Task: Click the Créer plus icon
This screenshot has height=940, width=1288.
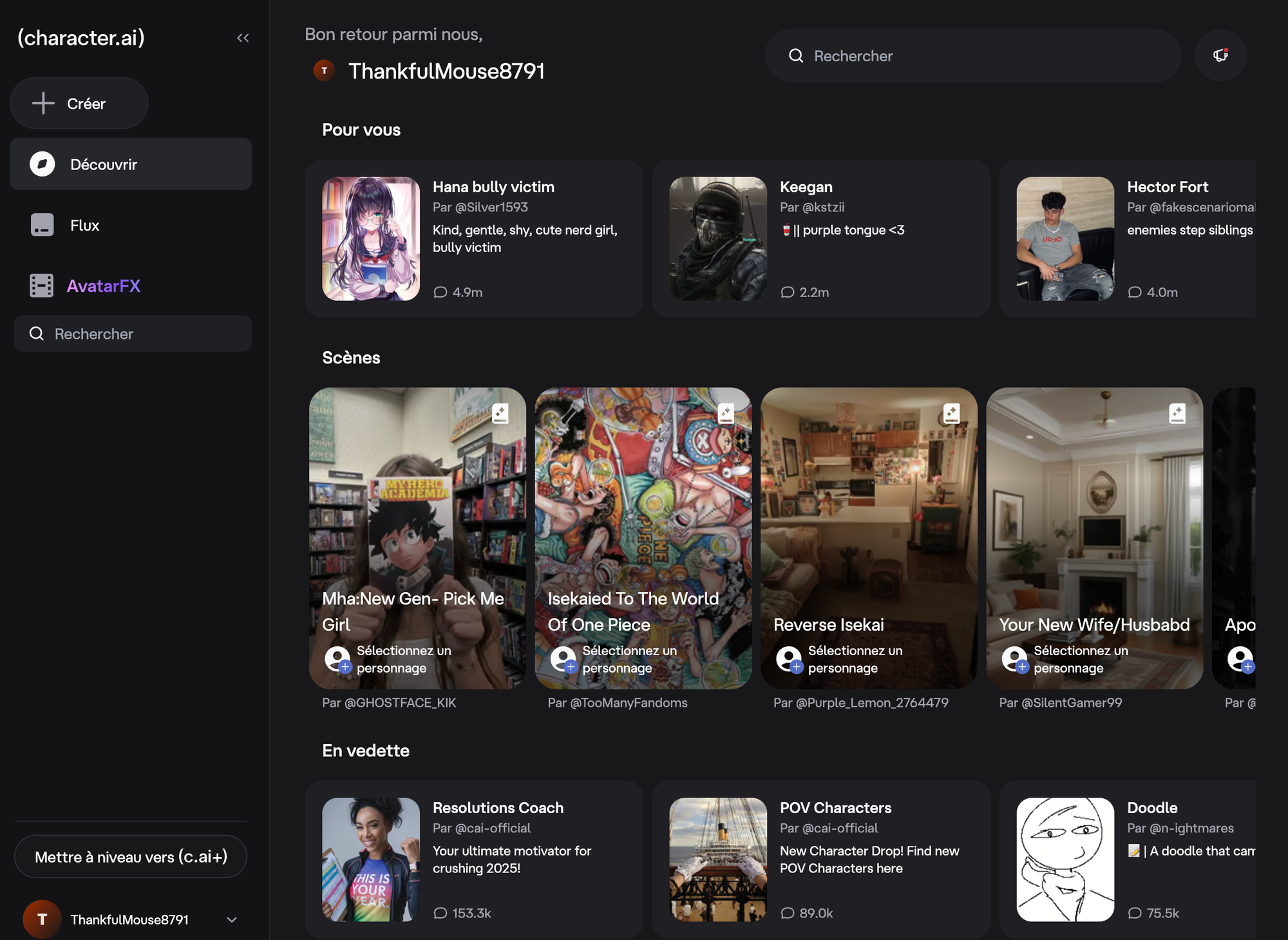Action: click(43, 103)
